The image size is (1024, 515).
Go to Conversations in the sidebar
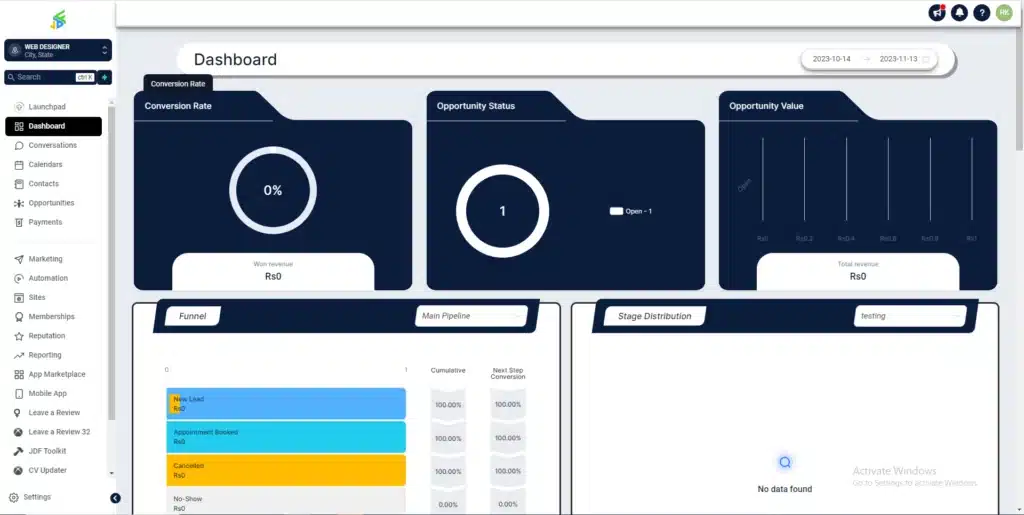point(52,145)
